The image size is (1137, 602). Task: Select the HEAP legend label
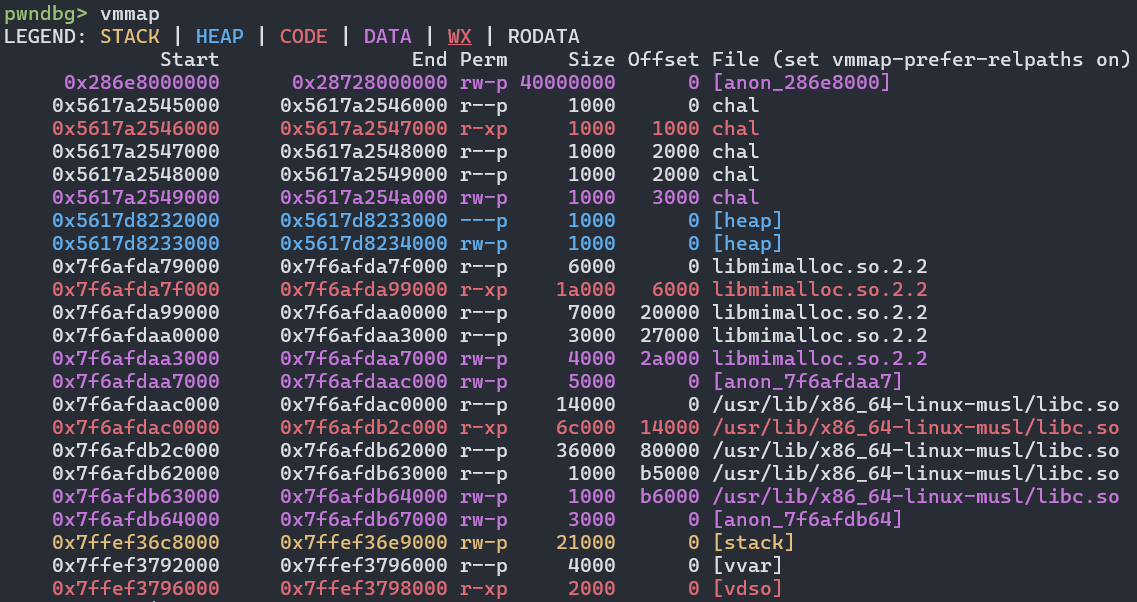pos(220,36)
